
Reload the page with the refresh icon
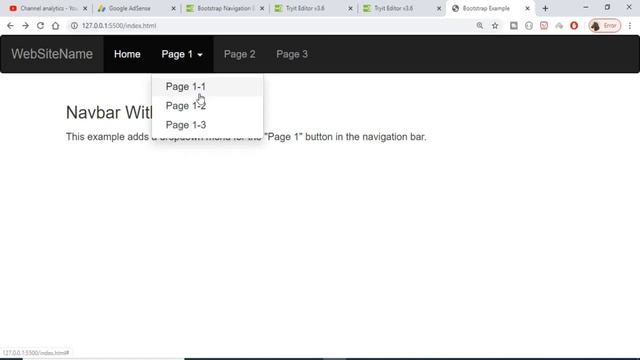click(40, 26)
